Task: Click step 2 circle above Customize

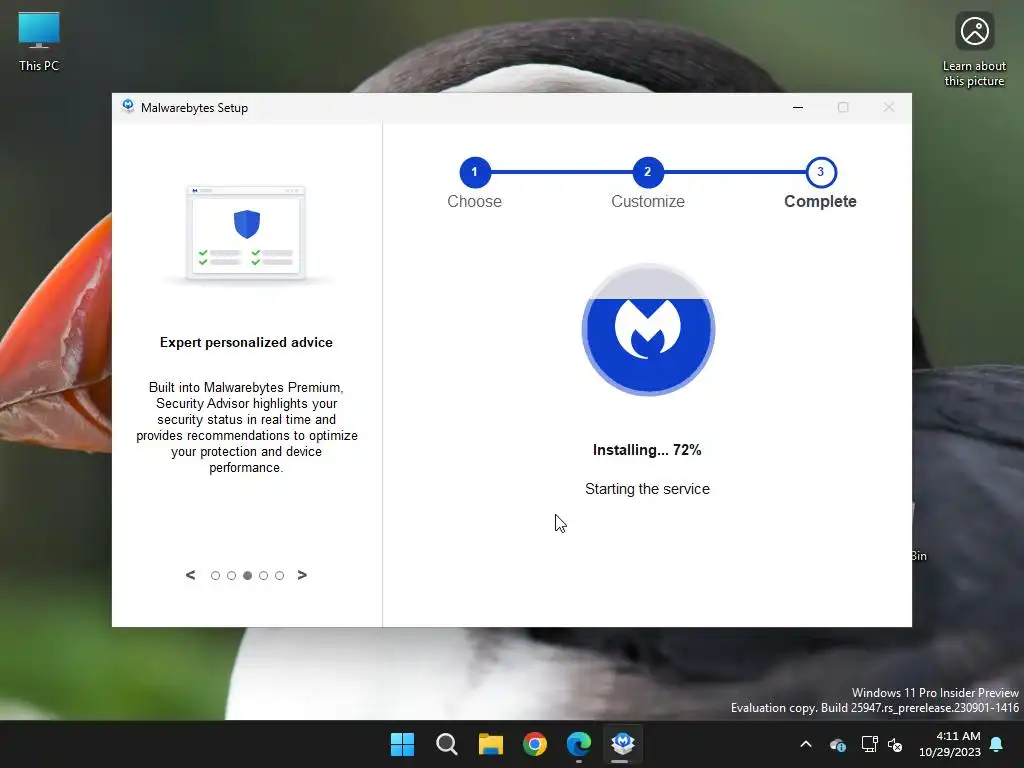Action: (x=648, y=172)
